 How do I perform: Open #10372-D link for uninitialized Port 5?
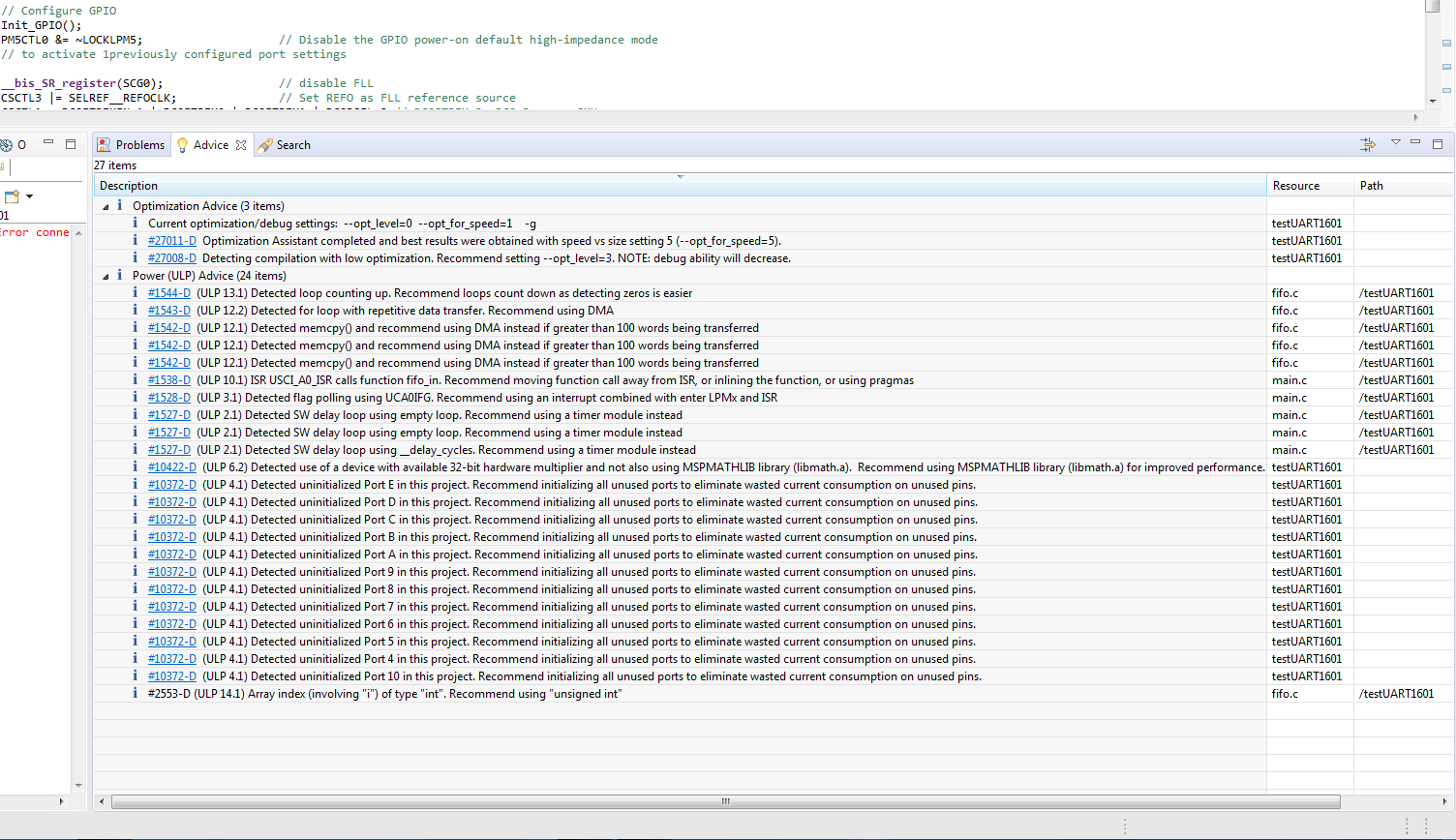172,642
